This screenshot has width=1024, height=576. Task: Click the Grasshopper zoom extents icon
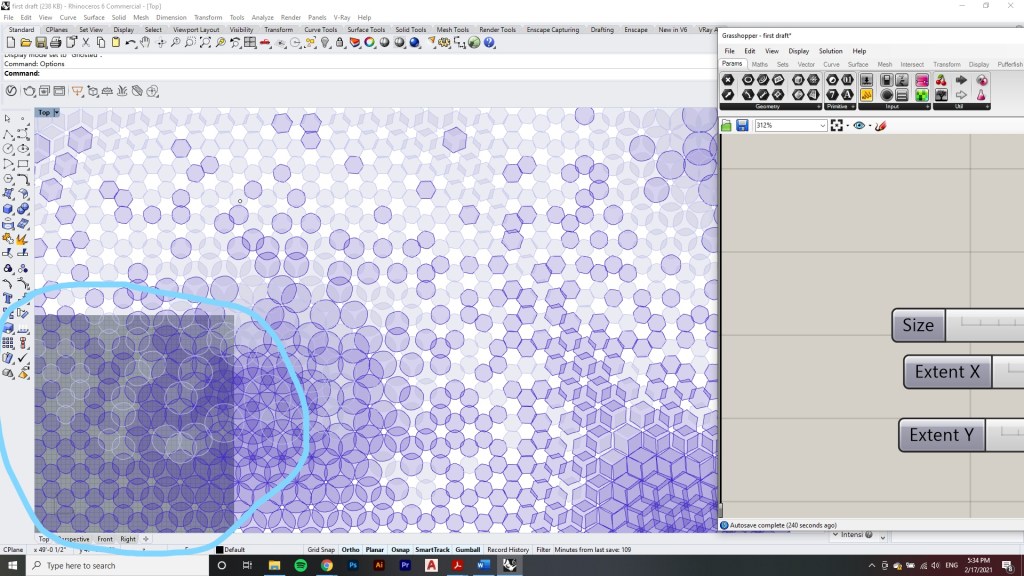tap(837, 125)
